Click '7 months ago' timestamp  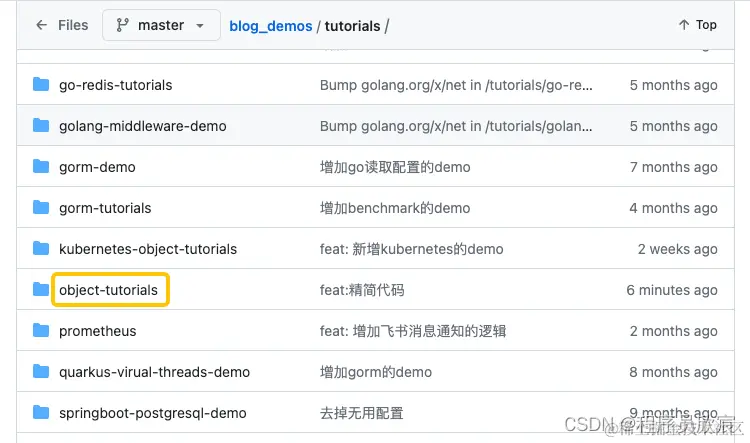673,167
